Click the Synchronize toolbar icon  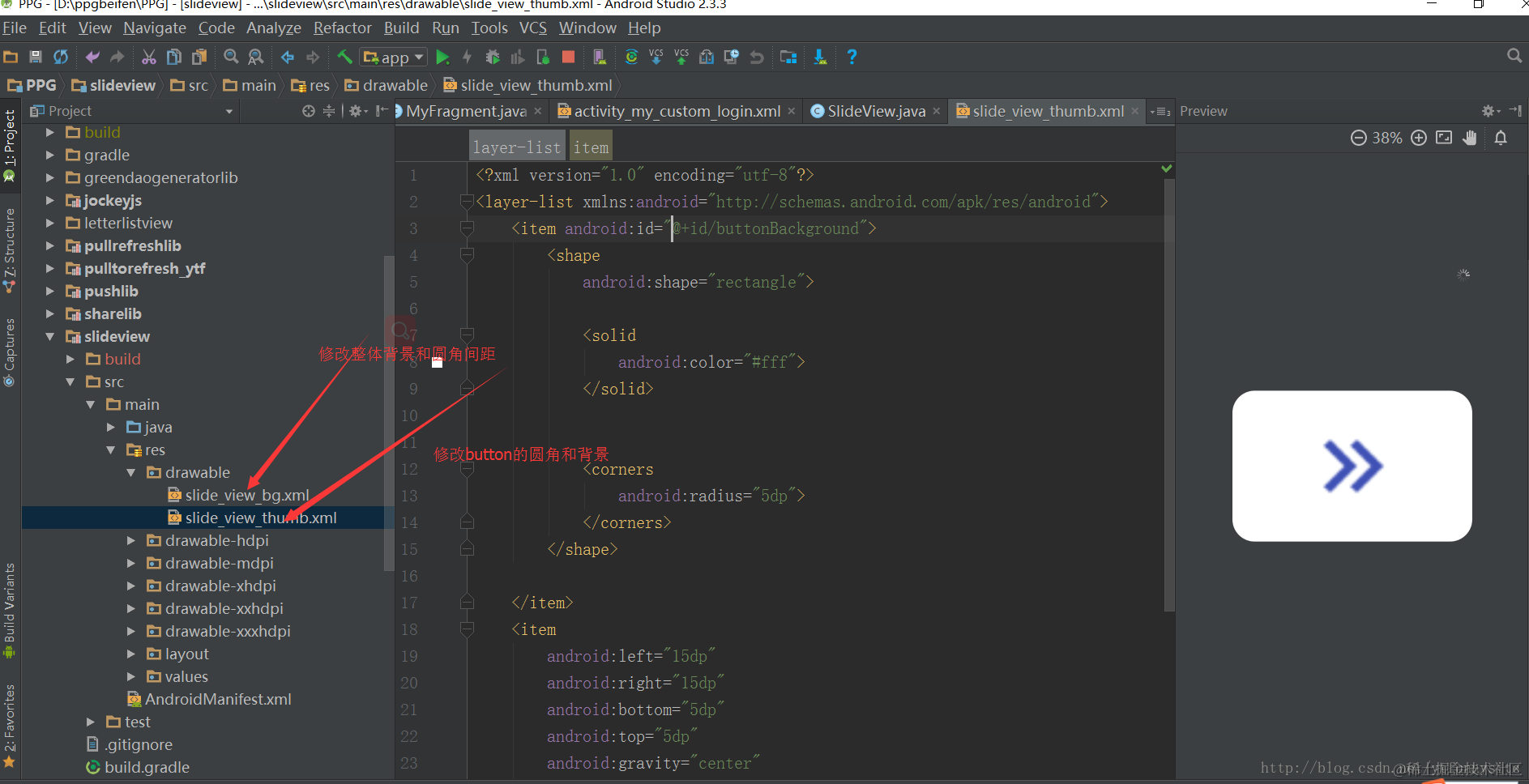(x=61, y=57)
